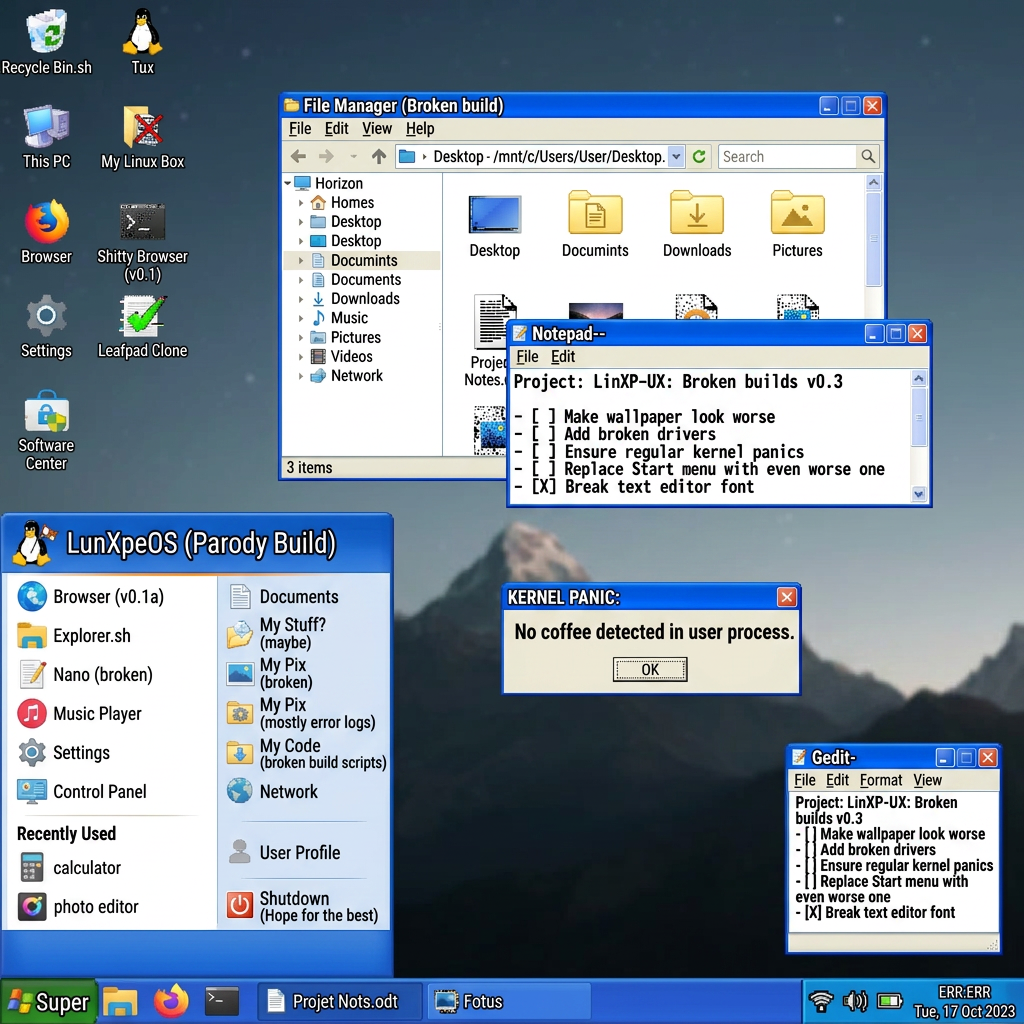
Task: Expand the Documents tree node
Action: point(301,280)
